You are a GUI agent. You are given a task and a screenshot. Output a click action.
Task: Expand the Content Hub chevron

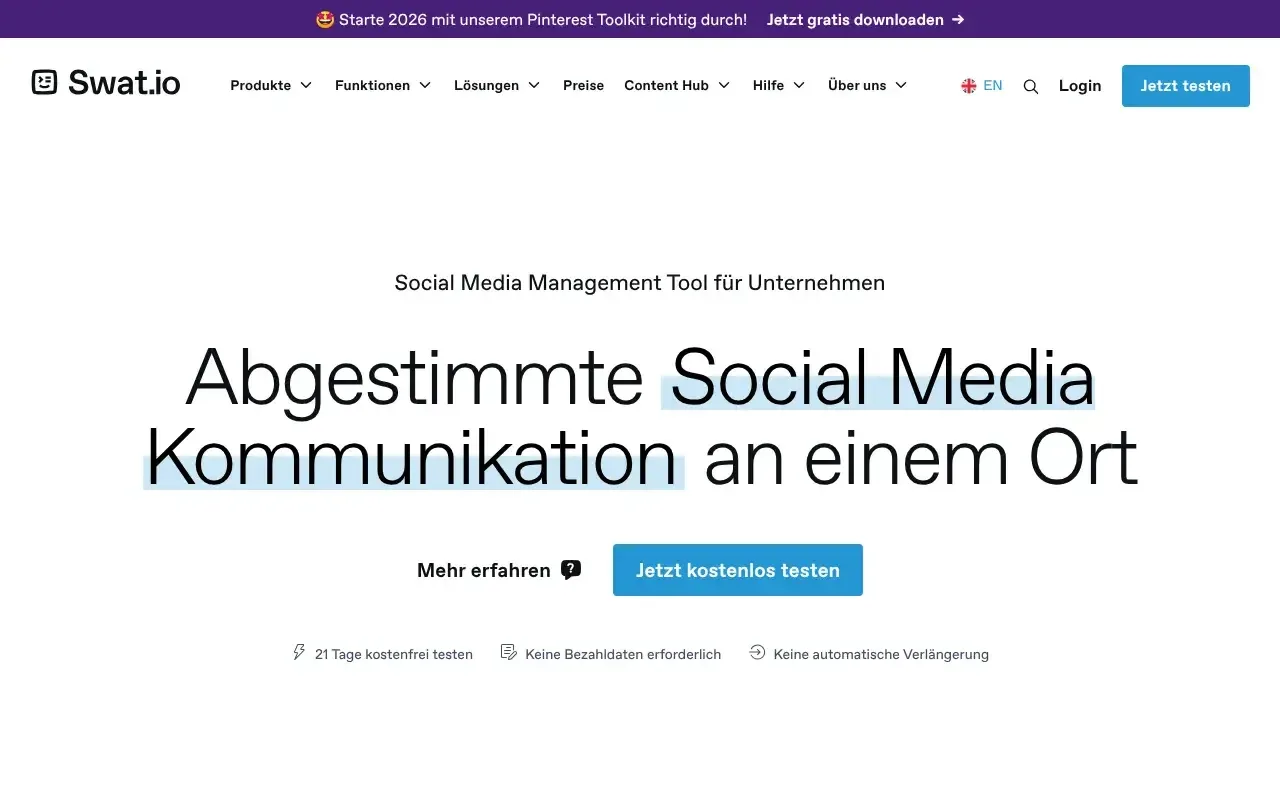(x=724, y=86)
